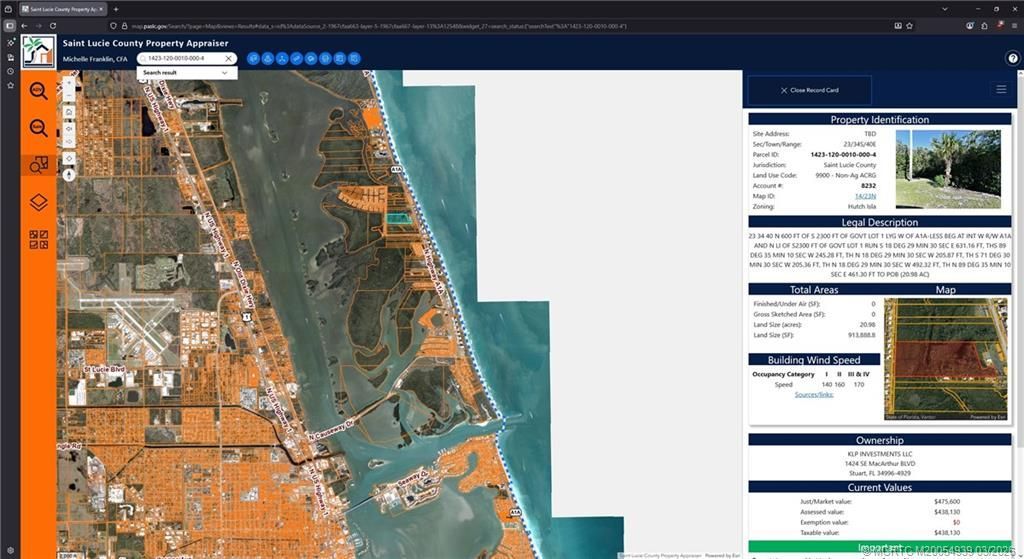Image resolution: width=1024 pixels, height=559 pixels.
Task: Open the 14/23N Map ID link
Action: point(864,196)
